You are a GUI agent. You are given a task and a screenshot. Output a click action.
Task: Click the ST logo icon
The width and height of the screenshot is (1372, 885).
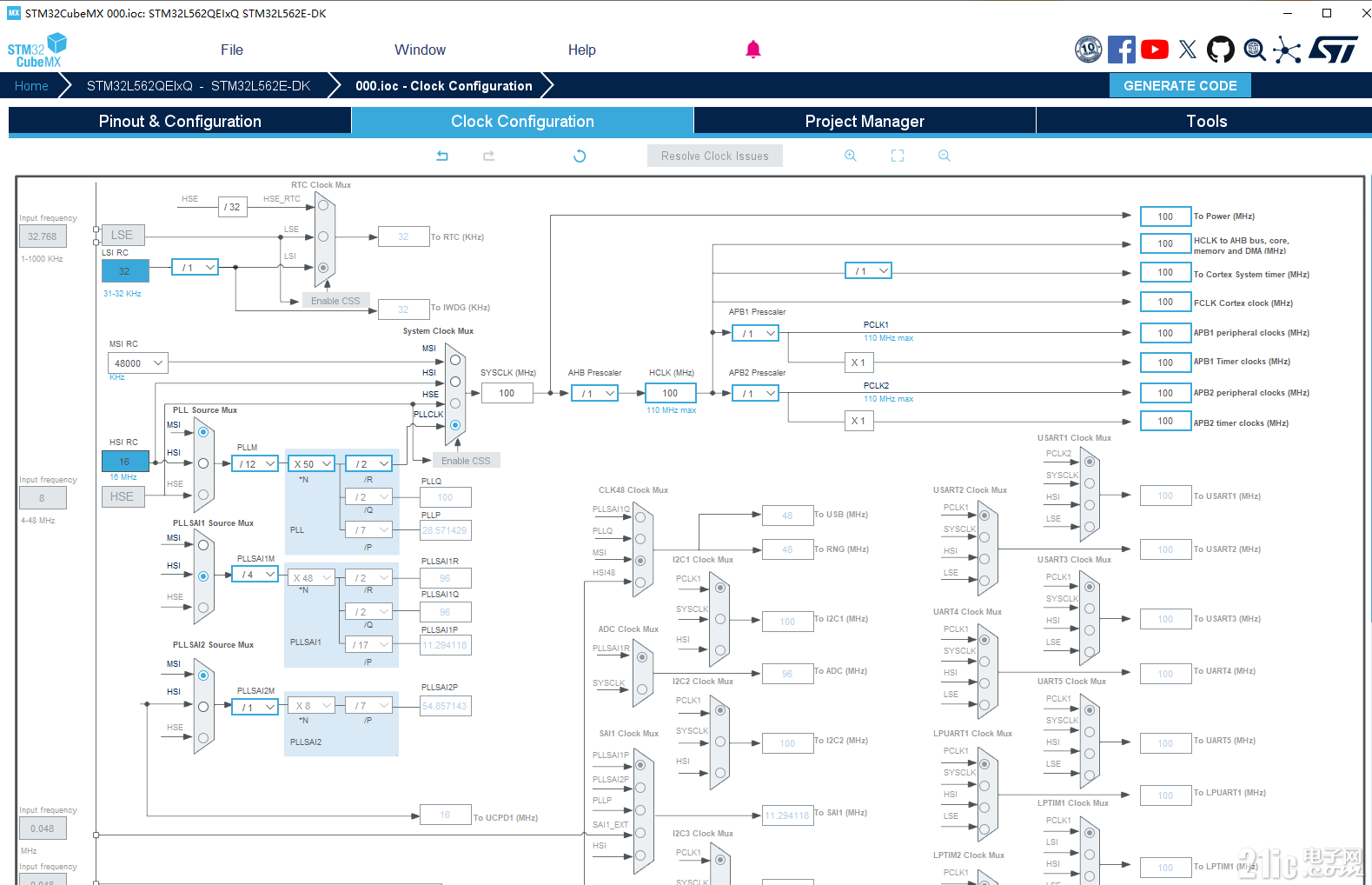pos(1333,50)
